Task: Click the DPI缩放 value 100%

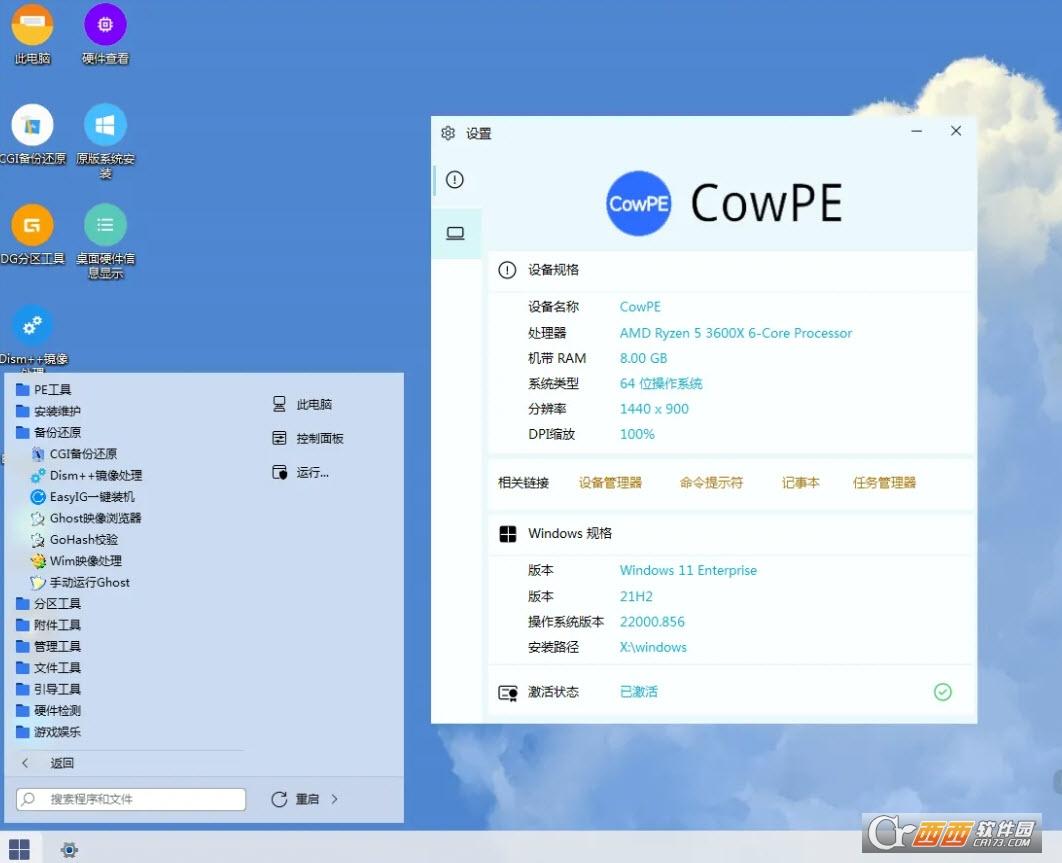Action: tap(637, 434)
